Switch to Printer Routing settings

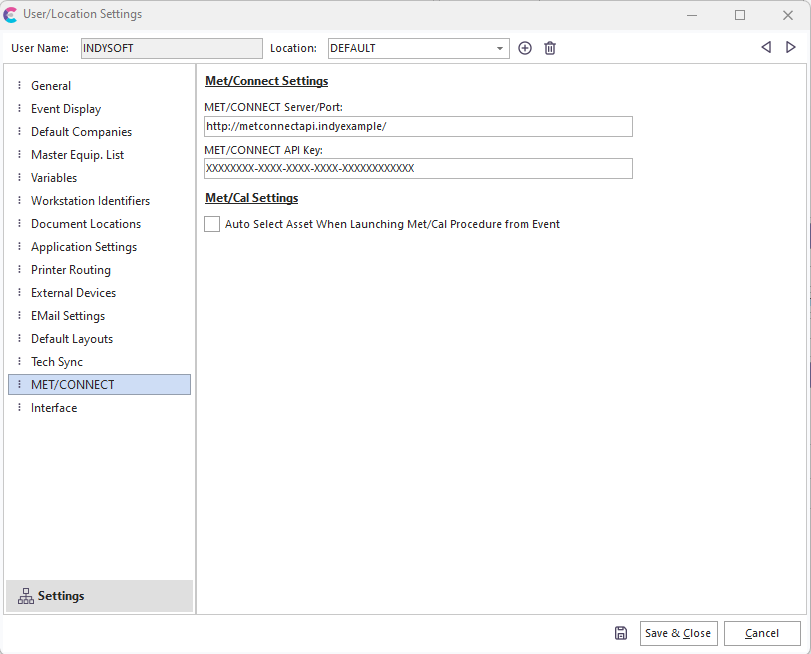71,270
